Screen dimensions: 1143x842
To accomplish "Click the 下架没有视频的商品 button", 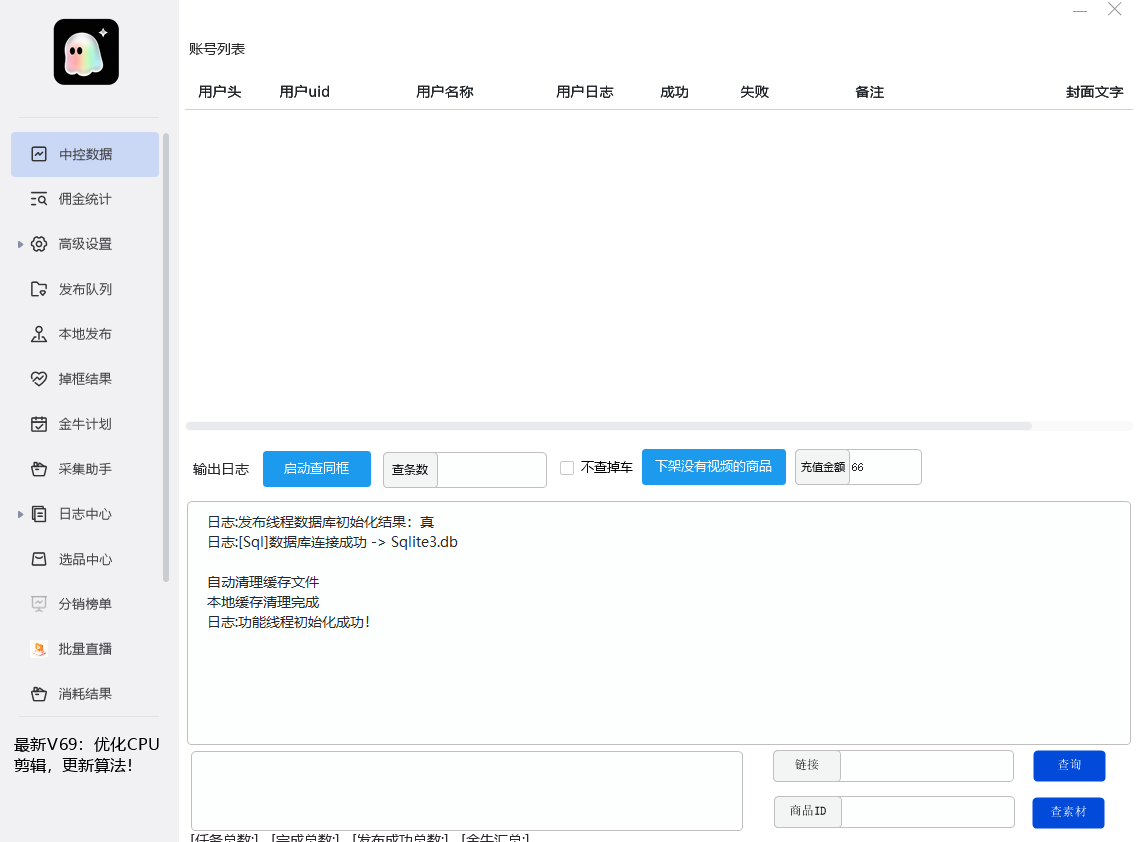I will coord(714,467).
